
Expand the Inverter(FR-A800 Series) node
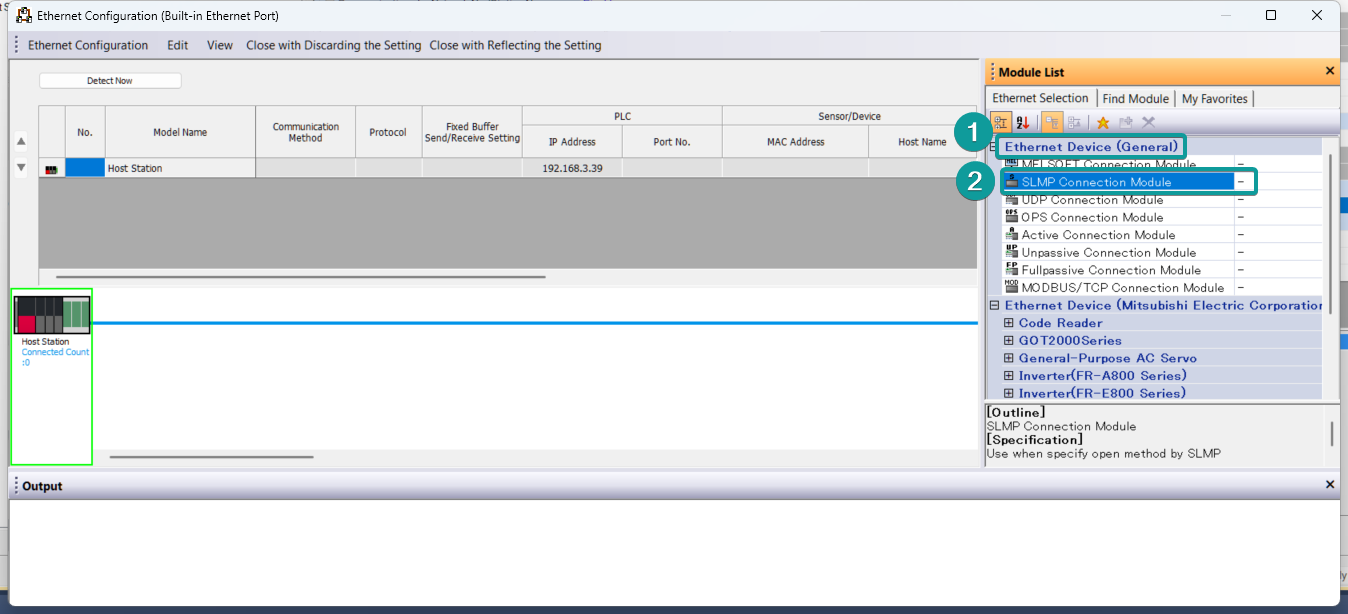[x=1008, y=376]
